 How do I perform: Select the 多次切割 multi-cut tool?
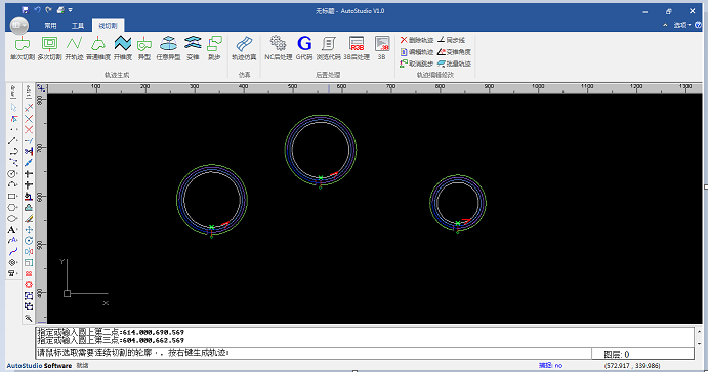49,48
